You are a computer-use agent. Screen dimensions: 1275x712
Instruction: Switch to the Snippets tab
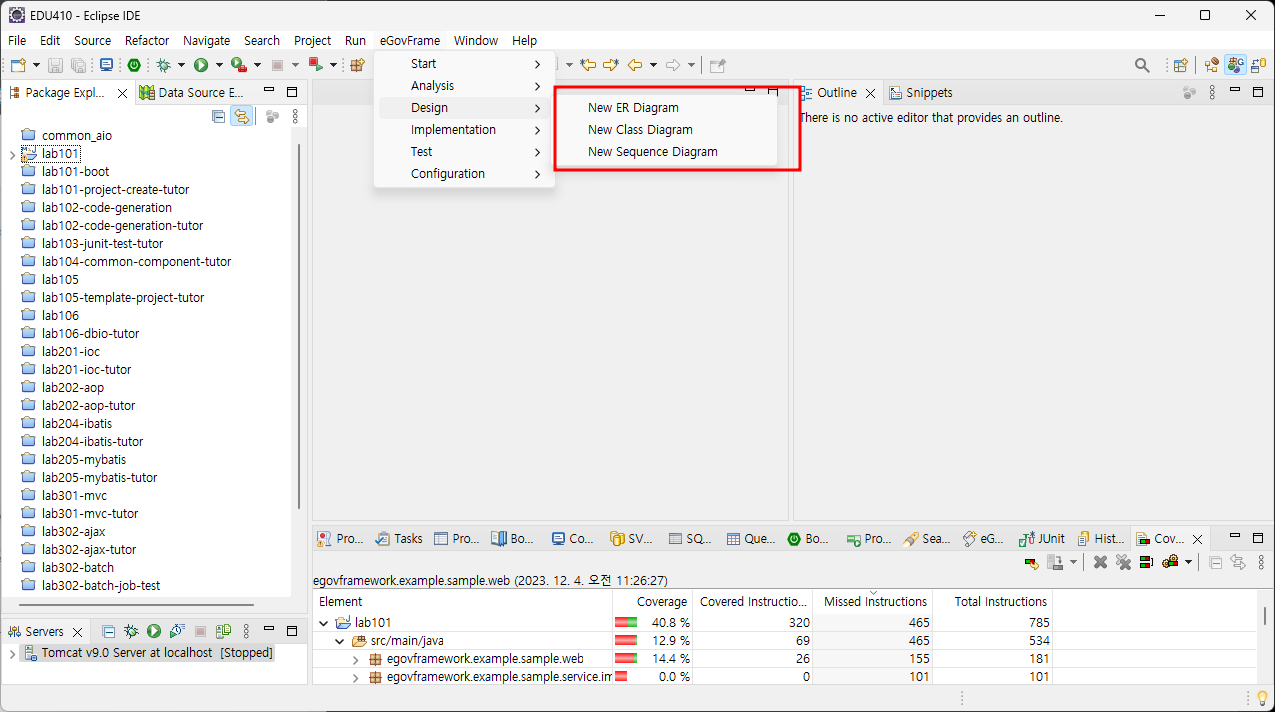coord(920,93)
